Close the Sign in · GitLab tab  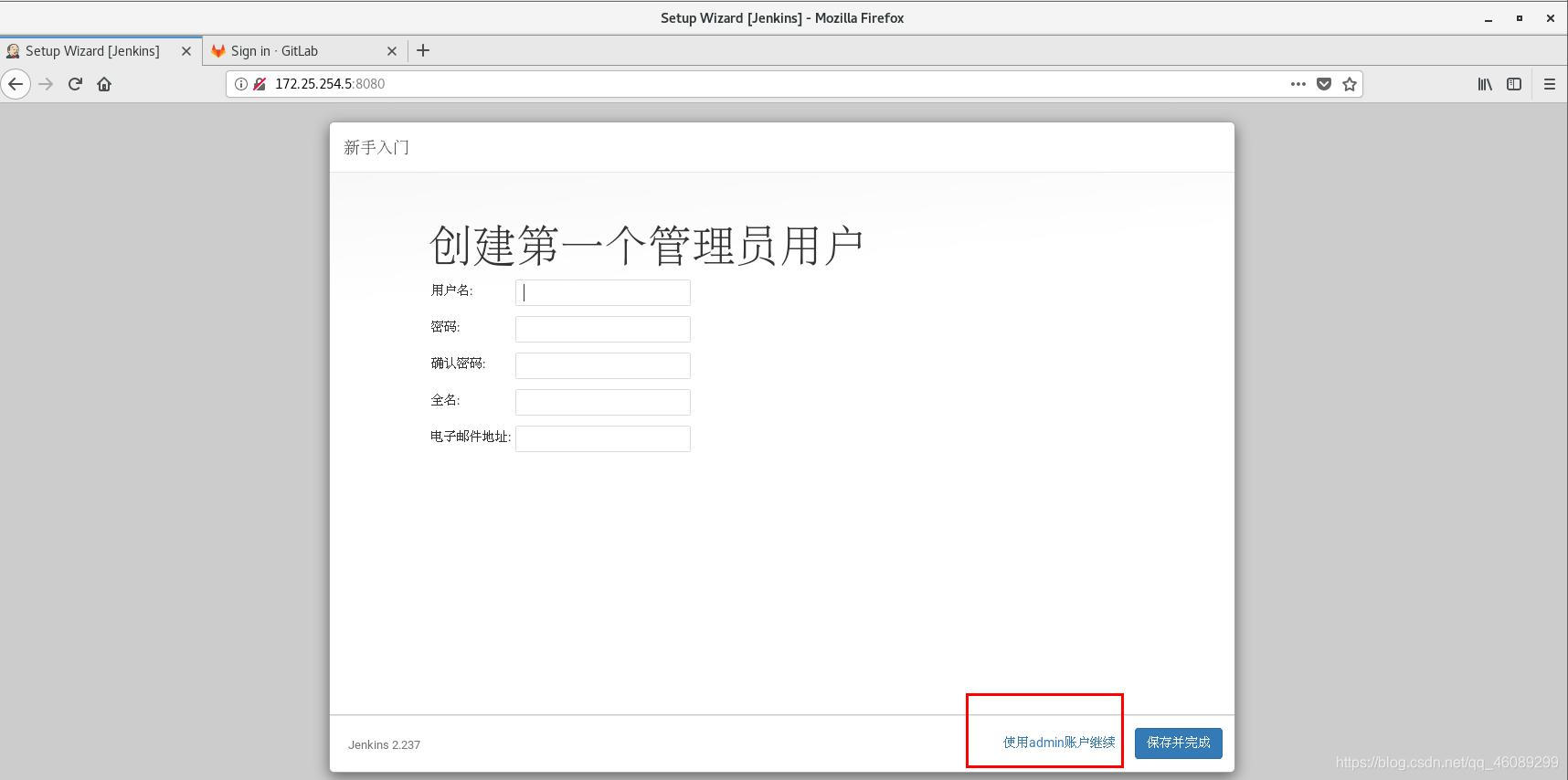point(392,51)
